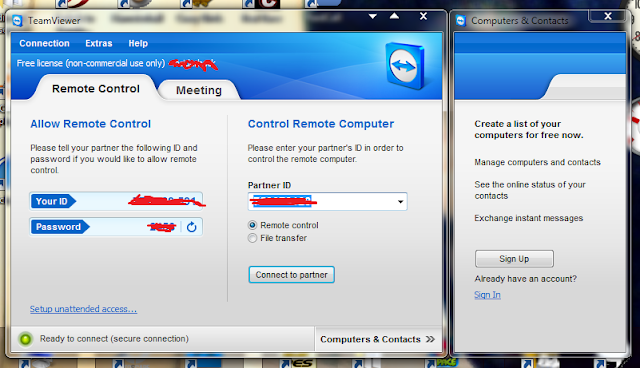Open the Extras menu
The height and width of the screenshot is (368, 640).
click(98, 43)
